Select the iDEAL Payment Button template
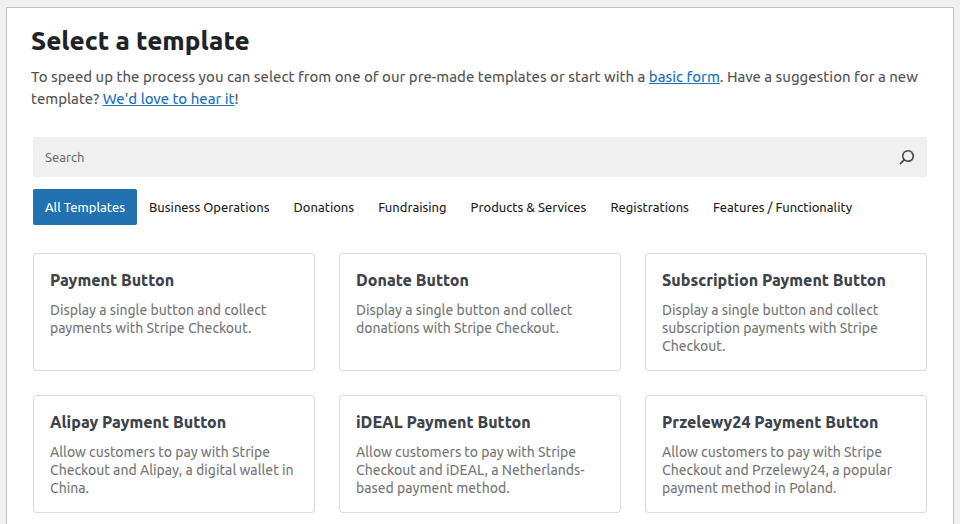 click(480, 454)
